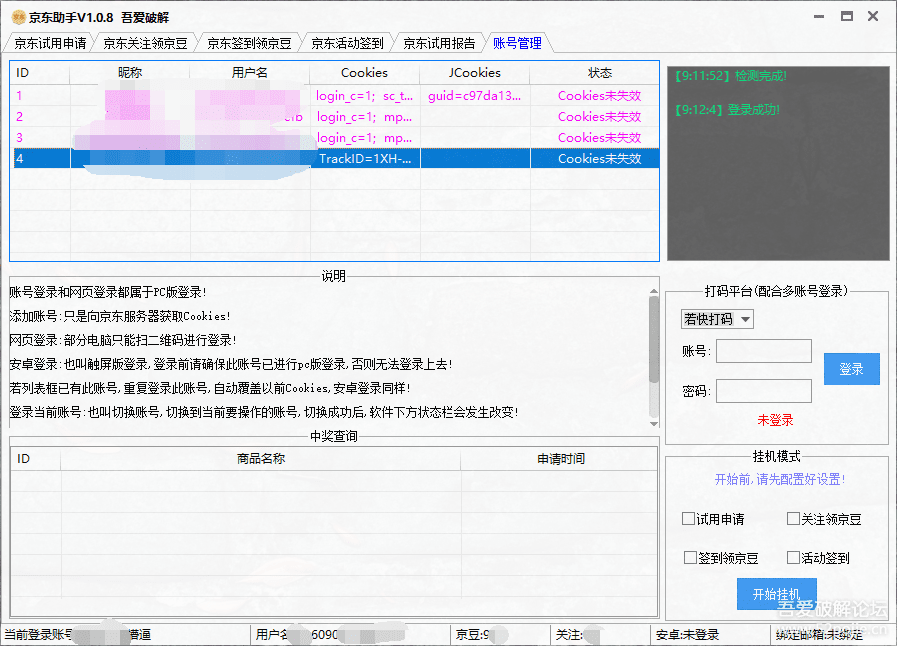Focus the 密码 input field
897x646 pixels.
tap(764, 391)
